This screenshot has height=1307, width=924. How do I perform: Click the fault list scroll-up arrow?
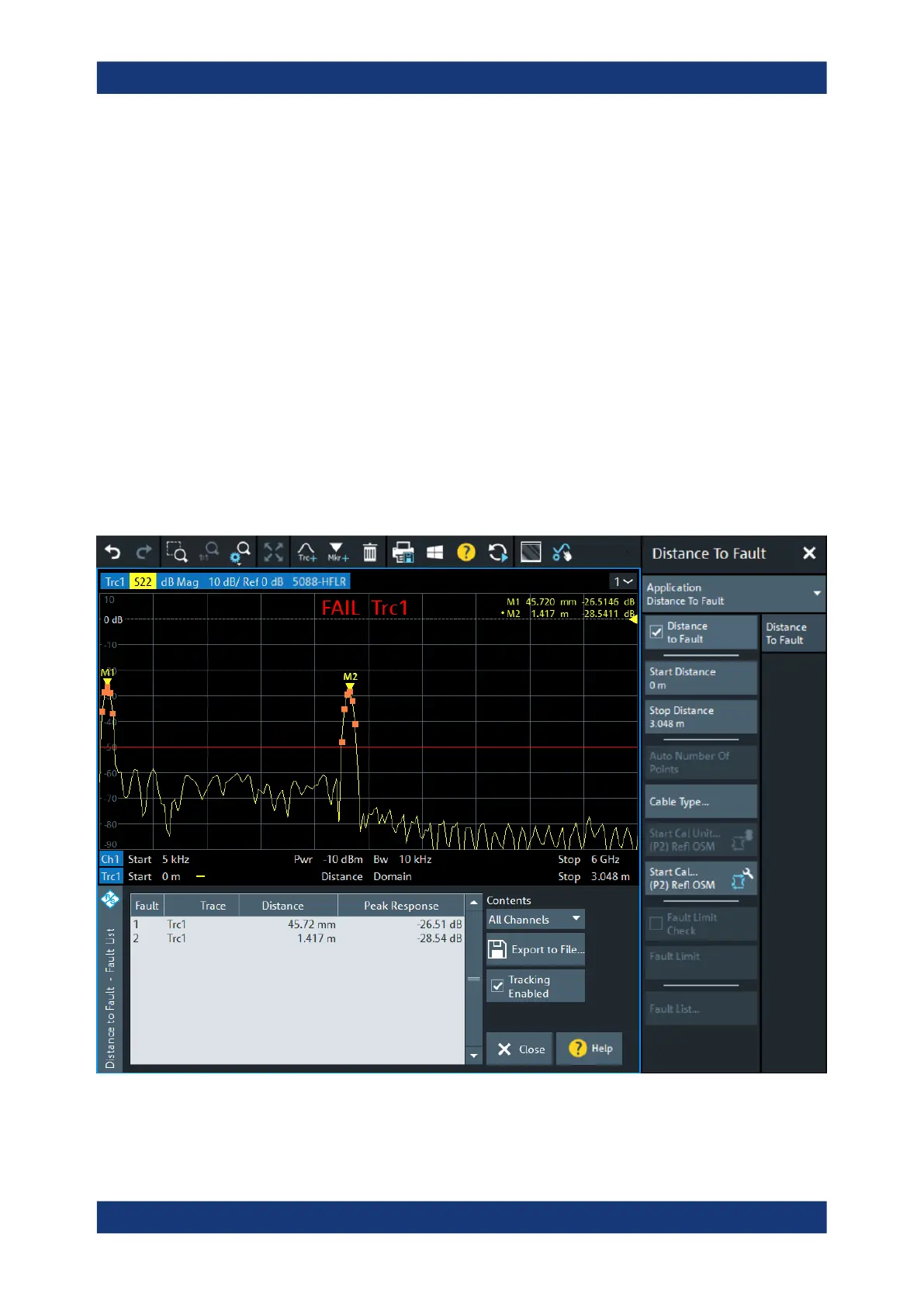pyautogui.click(x=473, y=902)
